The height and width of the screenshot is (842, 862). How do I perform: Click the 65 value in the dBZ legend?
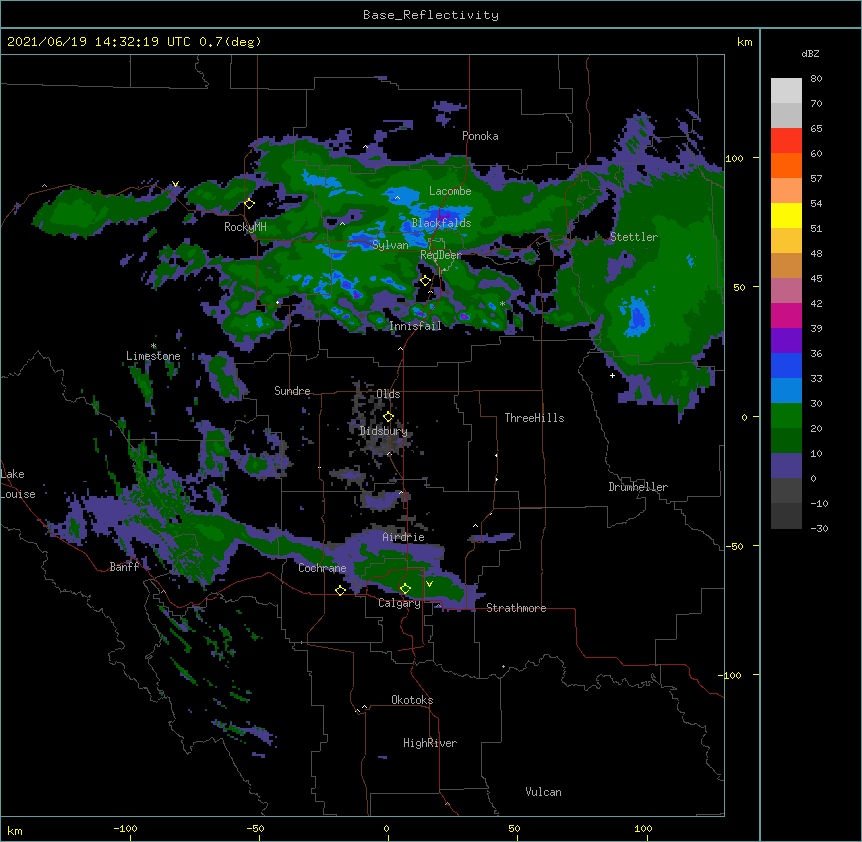(816, 128)
